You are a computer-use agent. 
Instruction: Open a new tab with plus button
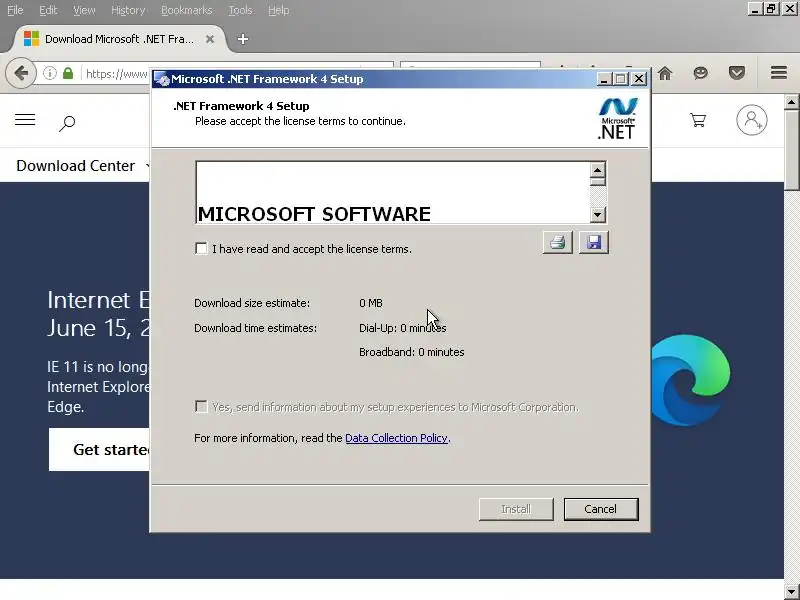243,39
